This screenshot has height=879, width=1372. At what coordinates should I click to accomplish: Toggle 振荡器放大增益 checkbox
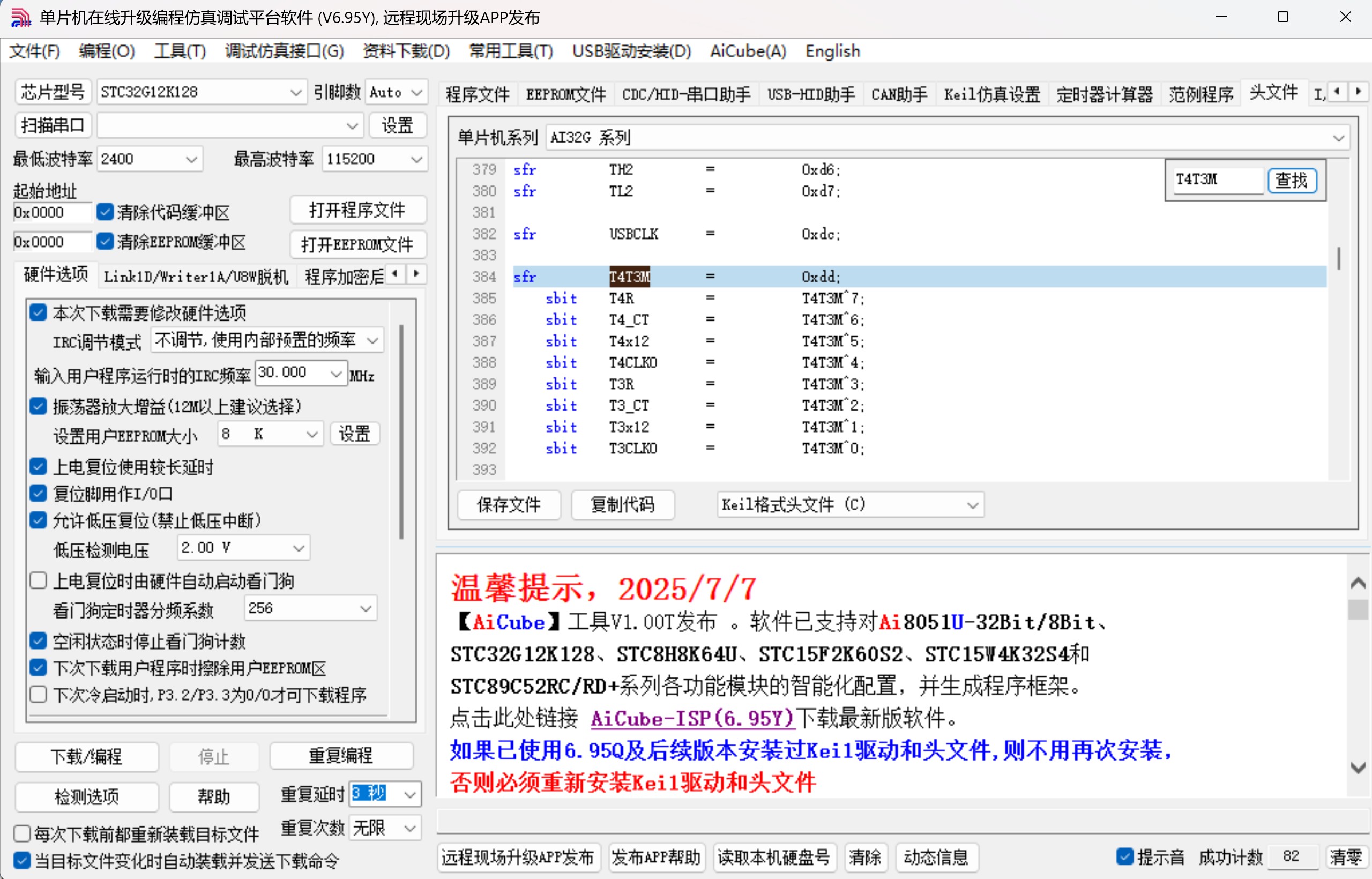pyautogui.click(x=38, y=406)
